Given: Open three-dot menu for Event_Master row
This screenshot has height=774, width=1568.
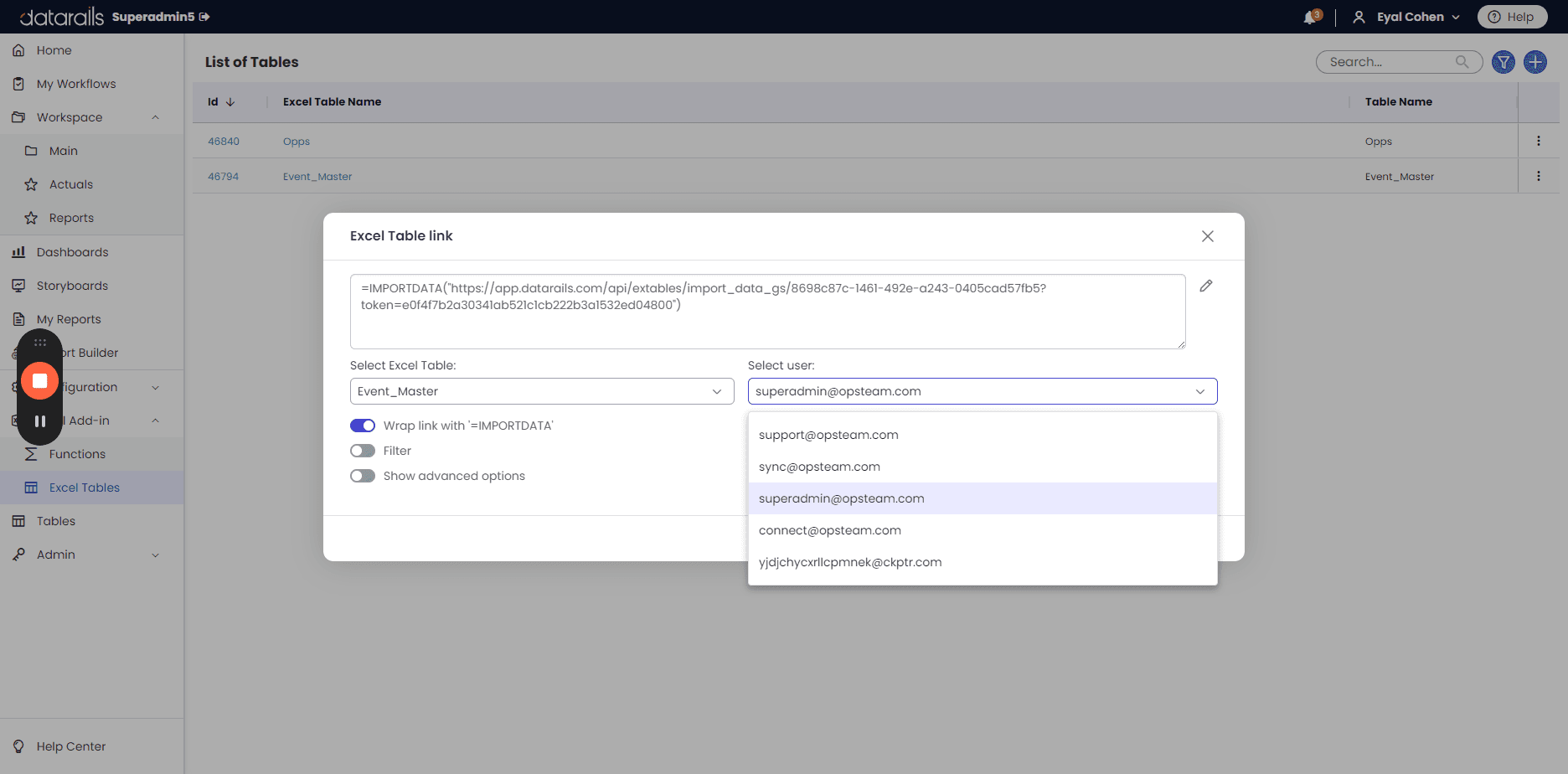Looking at the screenshot, I should pyautogui.click(x=1539, y=176).
